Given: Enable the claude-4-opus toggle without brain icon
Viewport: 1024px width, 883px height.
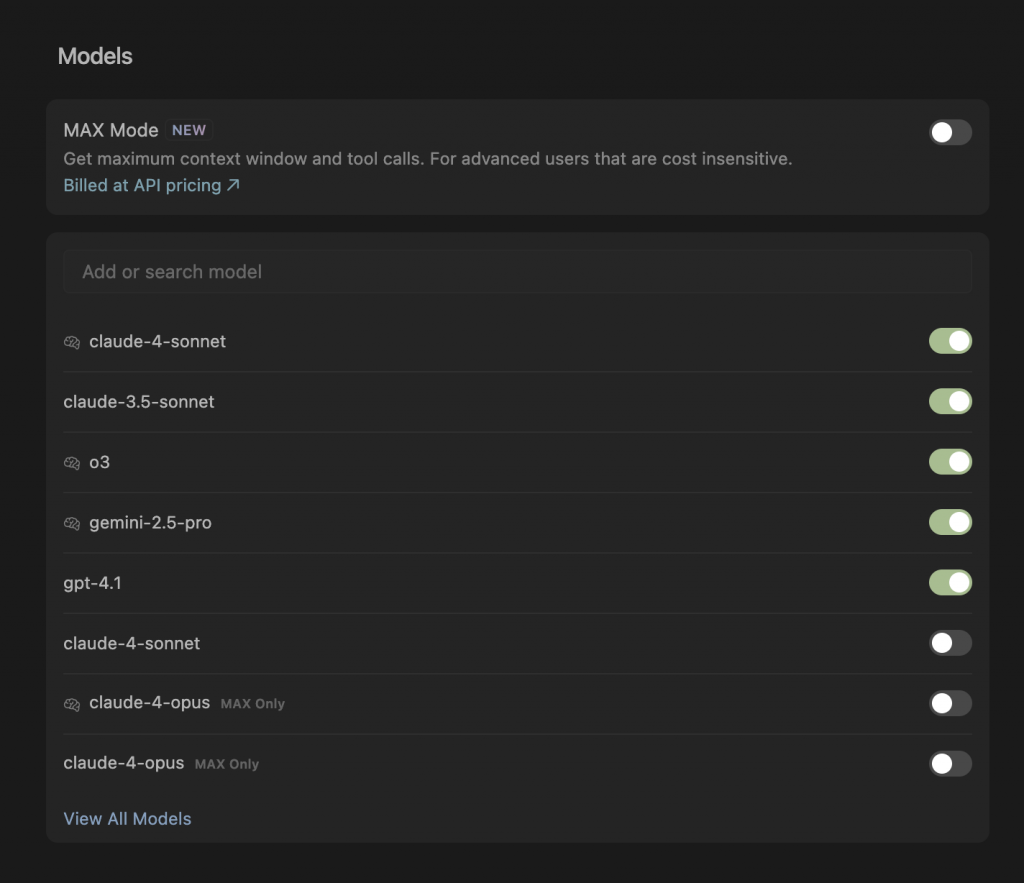Looking at the screenshot, I should point(950,763).
